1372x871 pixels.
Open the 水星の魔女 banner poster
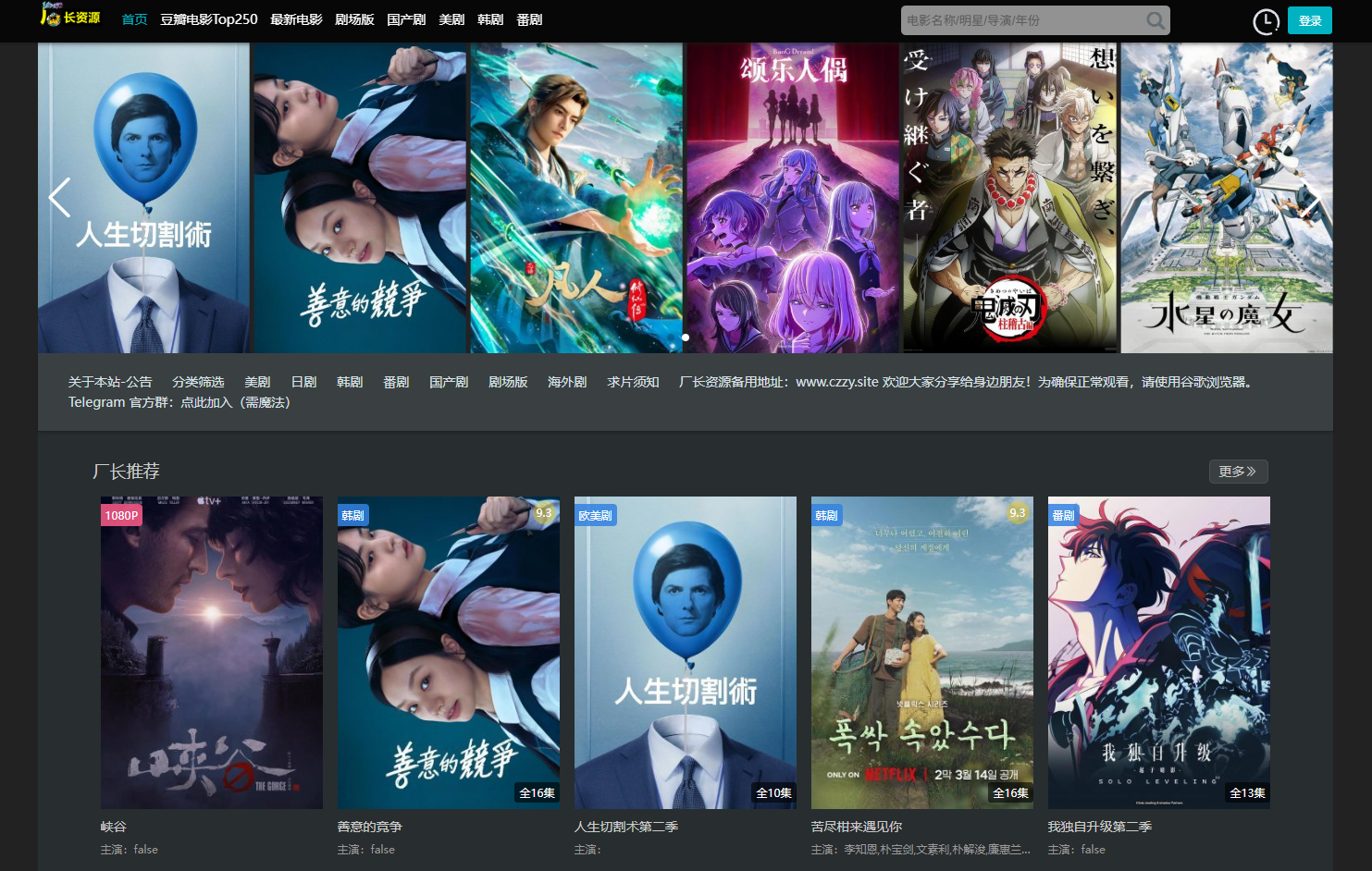pyautogui.click(x=1226, y=198)
